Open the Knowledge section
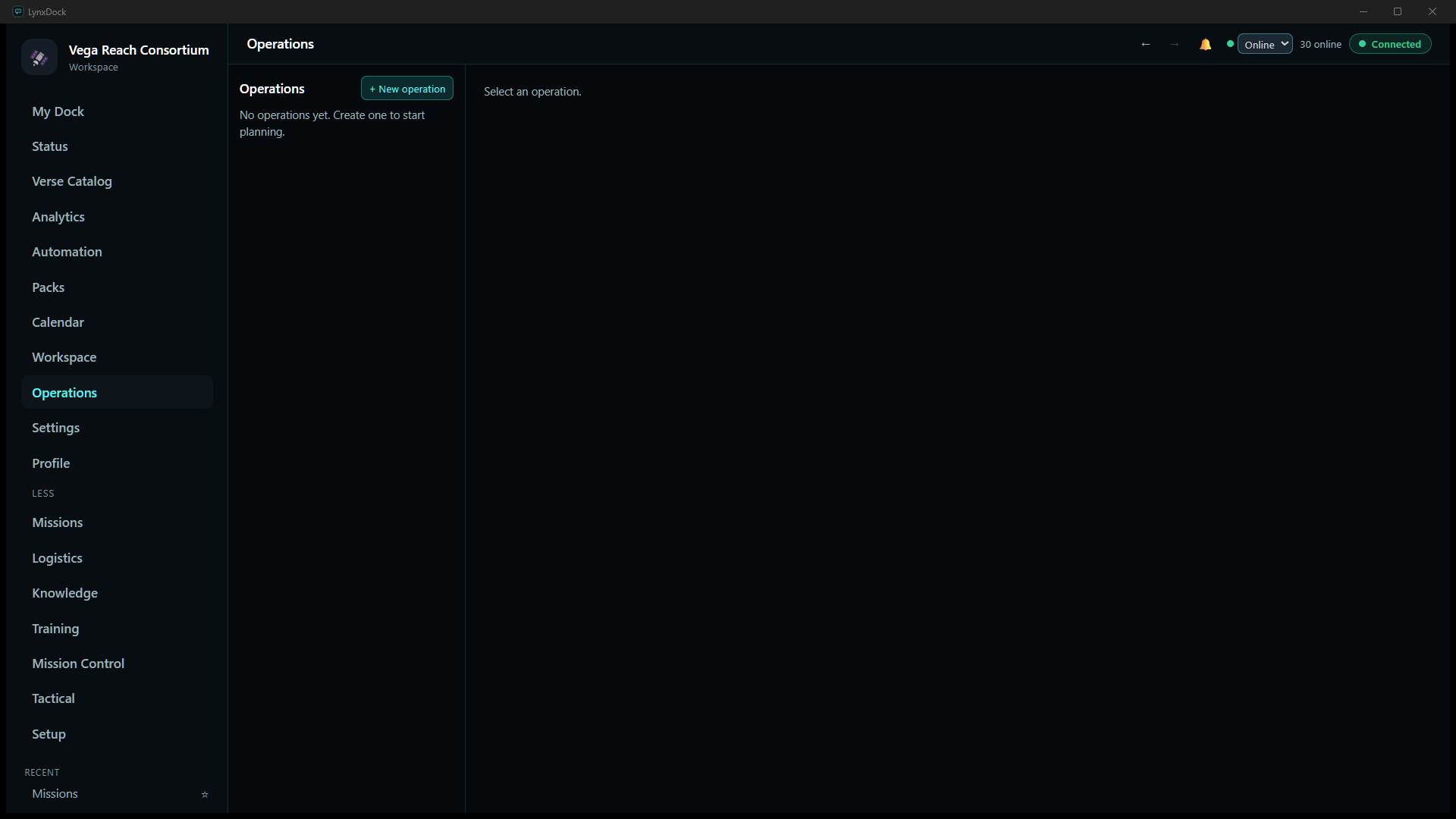Image resolution: width=1456 pixels, height=819 pixels. click(117, 593)
